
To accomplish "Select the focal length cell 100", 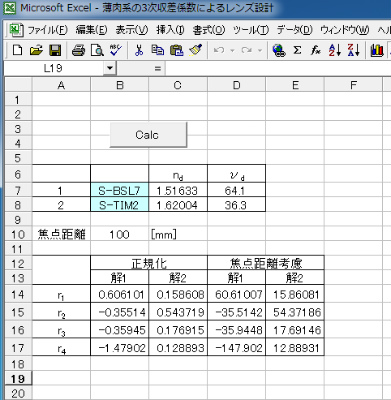I will point(120,234).
